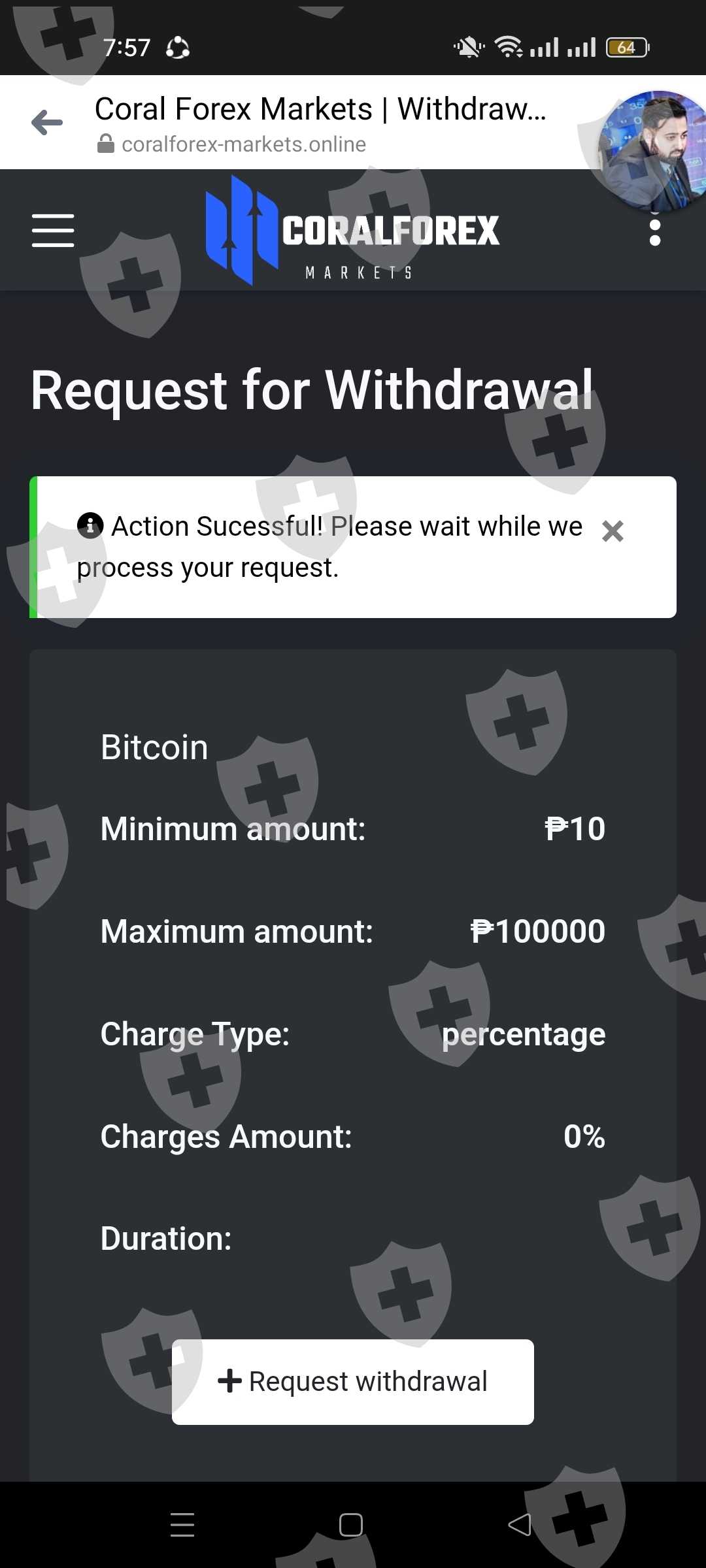Tap the battery level indicator
The image size is (706, 1568).
pos(627,48)
